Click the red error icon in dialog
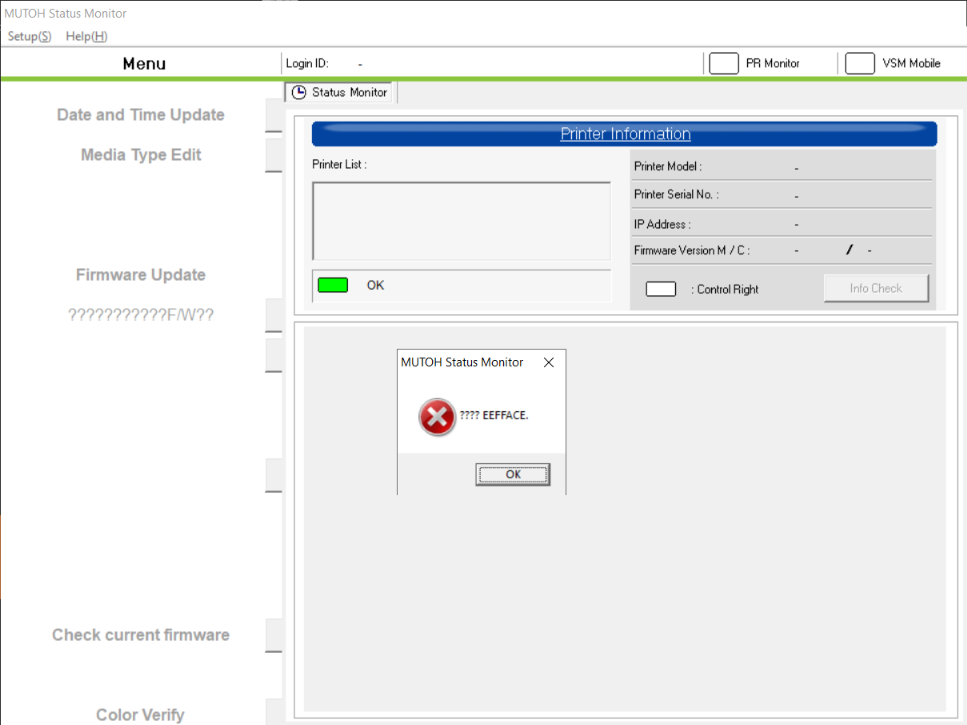Image resolution: width=967 pixels, height=725 pixels. (437, 417)
